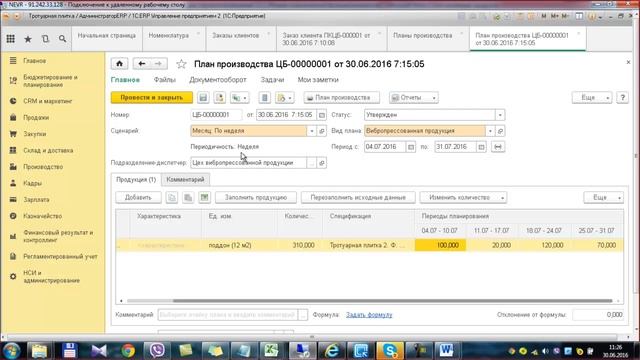Open the Зарплата section in sidebar
Image resolution: width=640 pixels, height=360 pixels.
click(36, 200)
